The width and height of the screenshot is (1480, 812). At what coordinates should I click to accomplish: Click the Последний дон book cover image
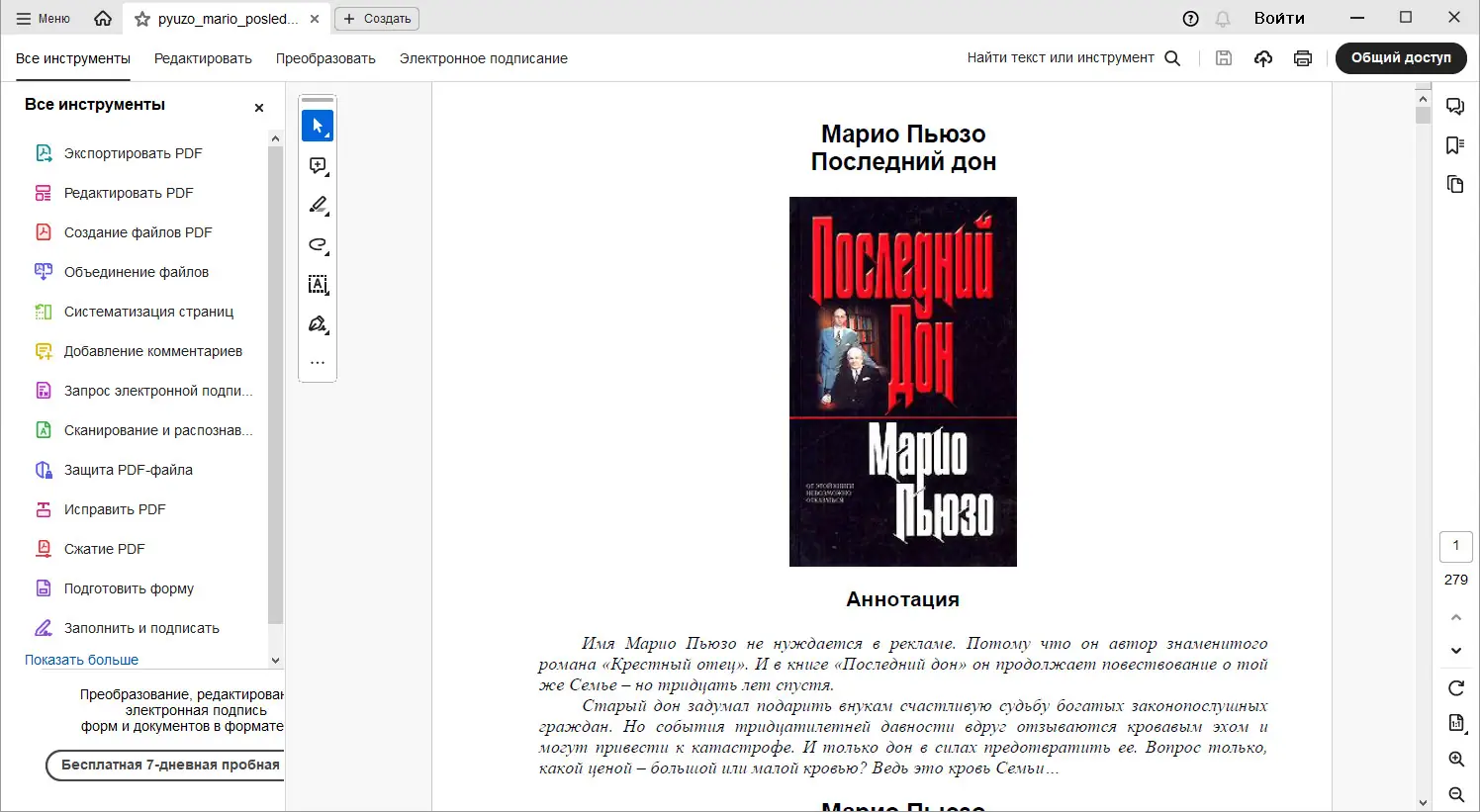point(903,382)
